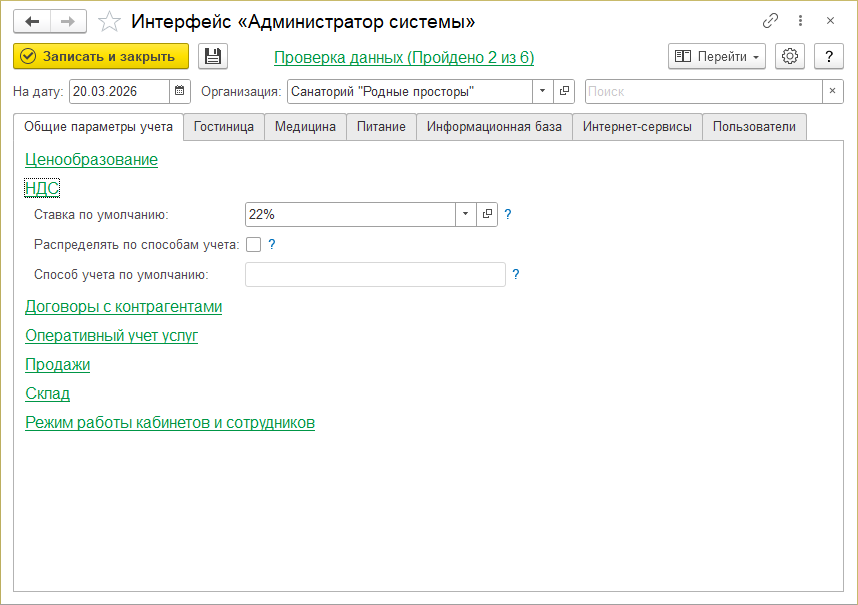Open the Интернет-сервисы tab
The width and height of the screenshot is (858, 605).
coord(637,127)
